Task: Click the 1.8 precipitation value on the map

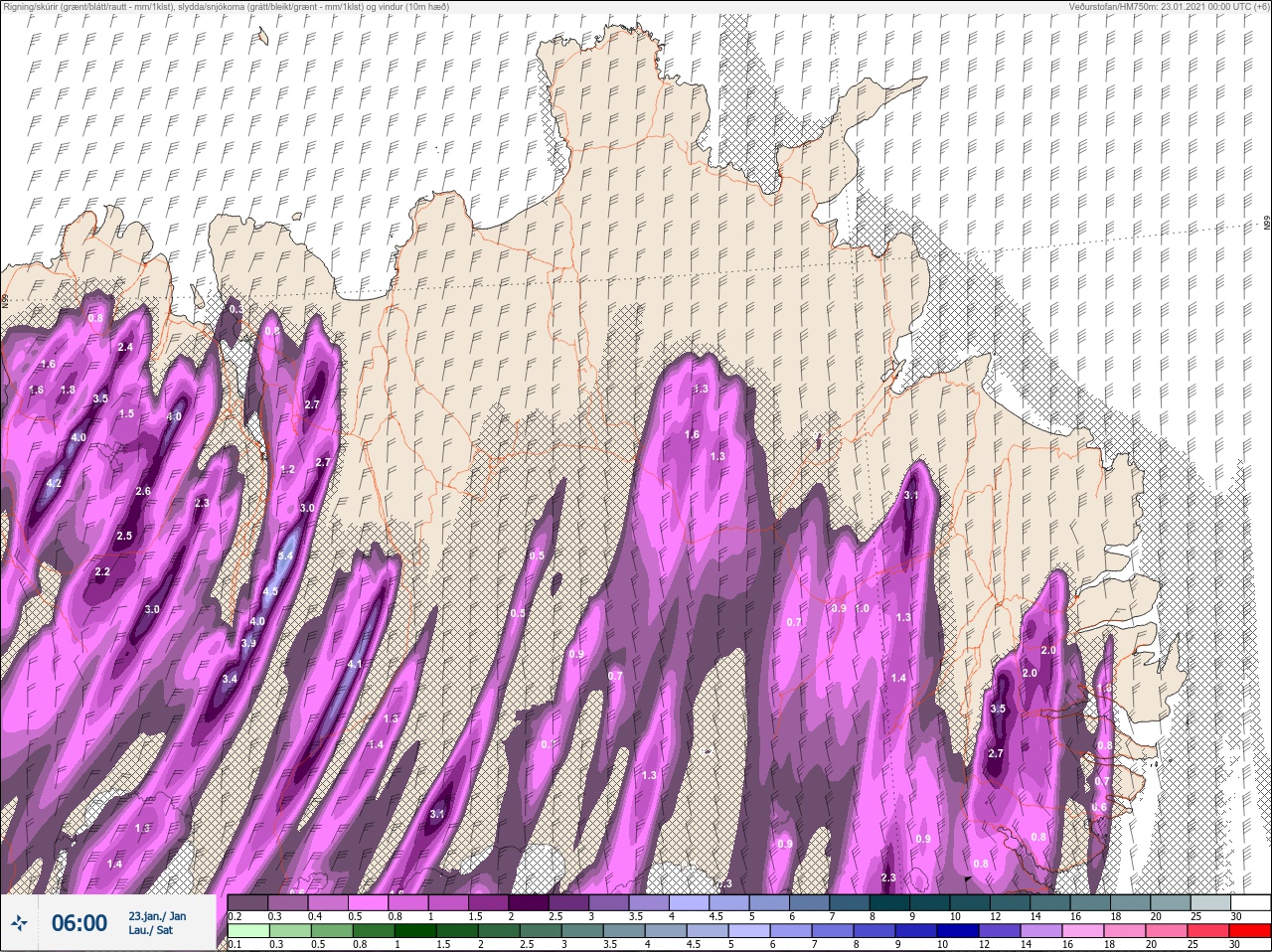Action: pos(68,390)
